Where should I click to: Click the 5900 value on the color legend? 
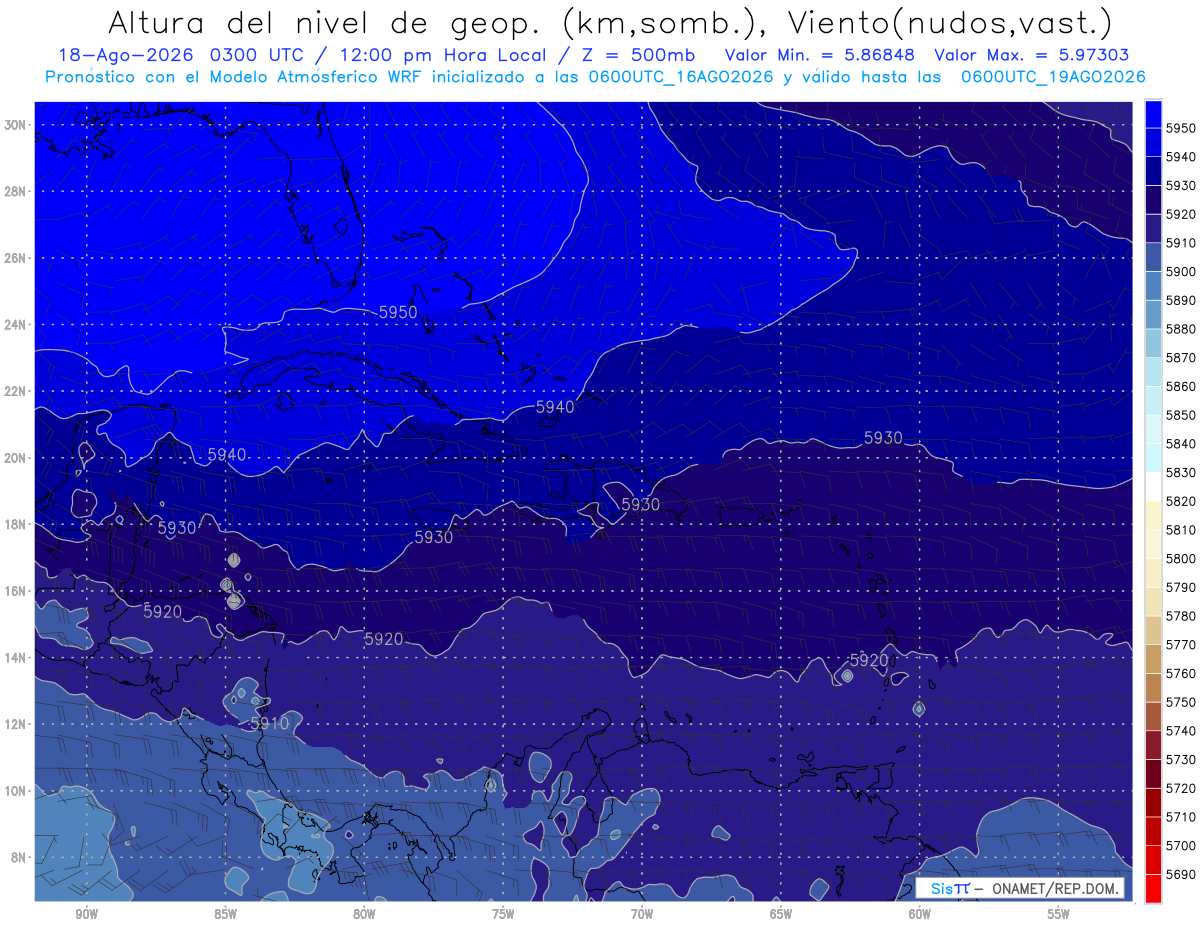(1181, 271)
